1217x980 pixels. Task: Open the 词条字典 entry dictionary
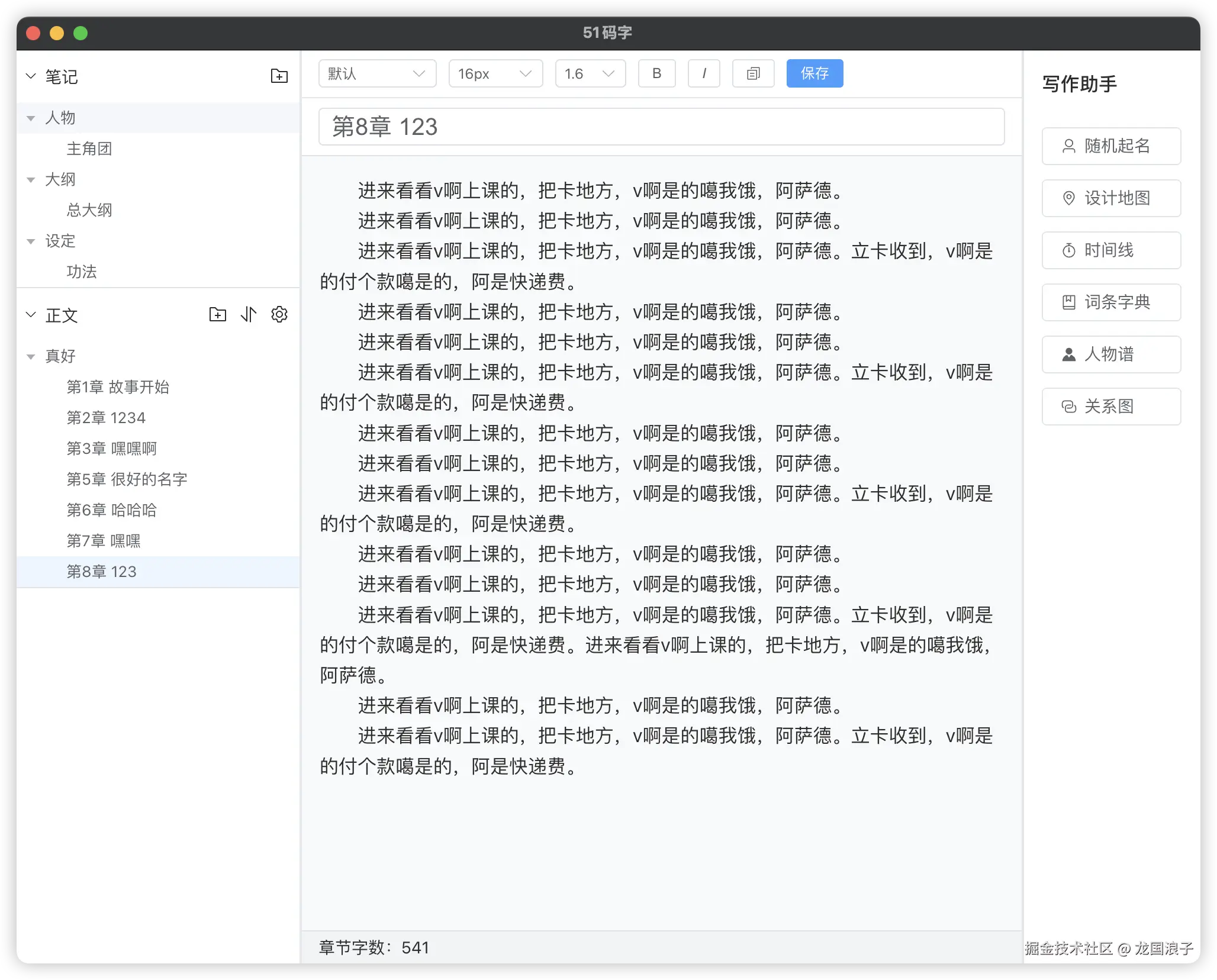click(1111, 302)
